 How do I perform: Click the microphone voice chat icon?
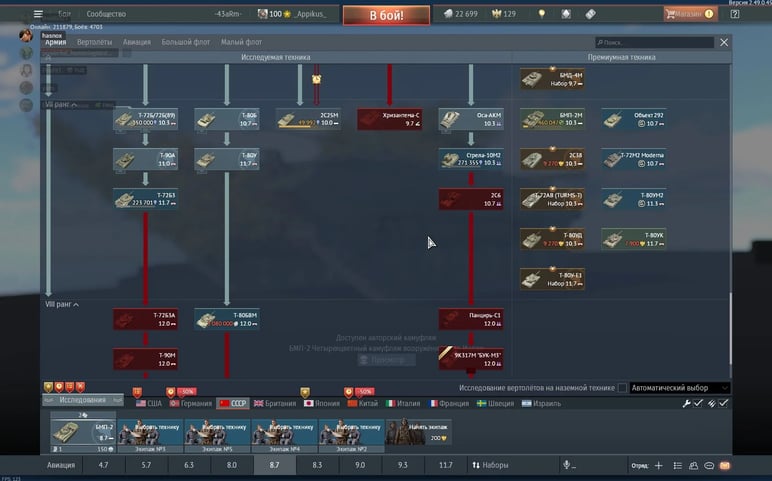[567, 466]
